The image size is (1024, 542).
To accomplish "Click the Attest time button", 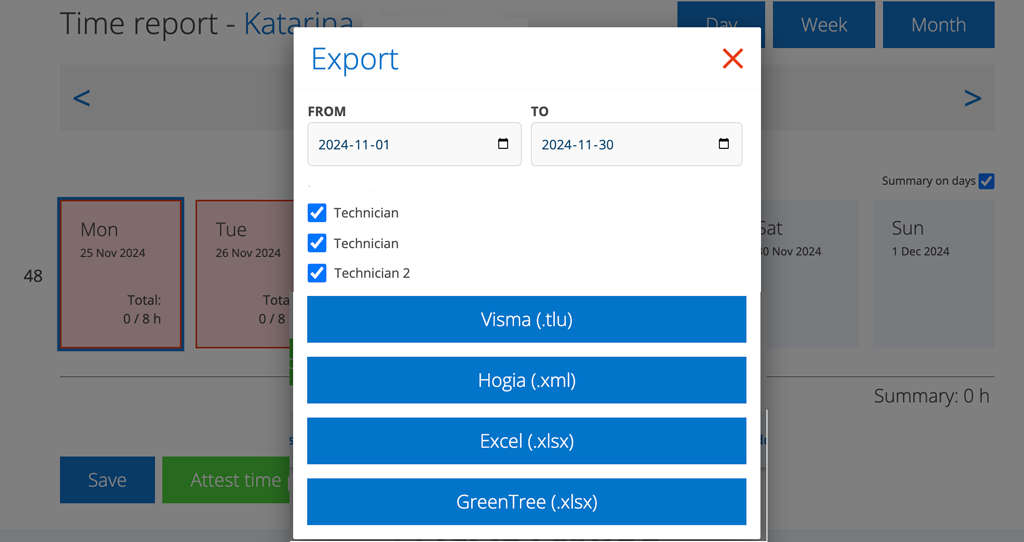I will click(227, 480).
